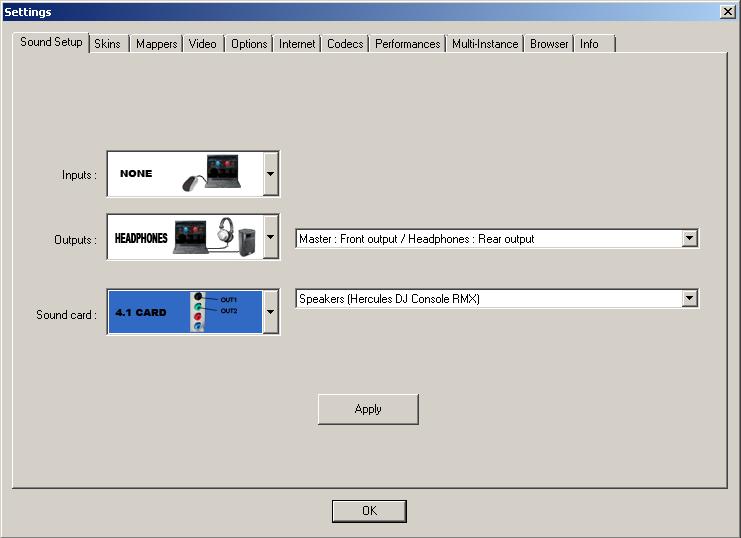The height and width of the screenshot is (538, 741).
Task: Open the Video tab
Action: coord(203,44)
